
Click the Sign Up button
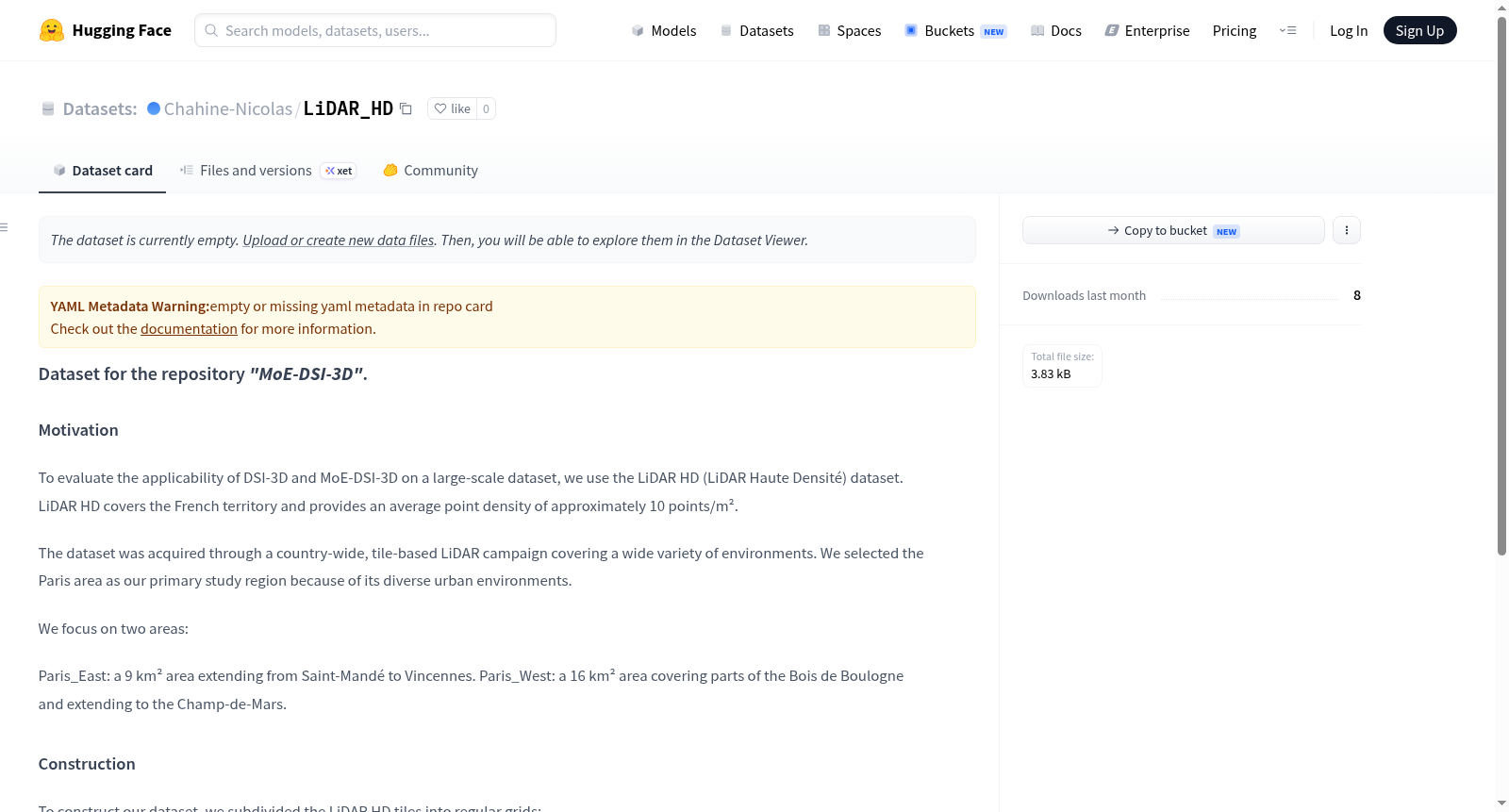[1420, 30]
